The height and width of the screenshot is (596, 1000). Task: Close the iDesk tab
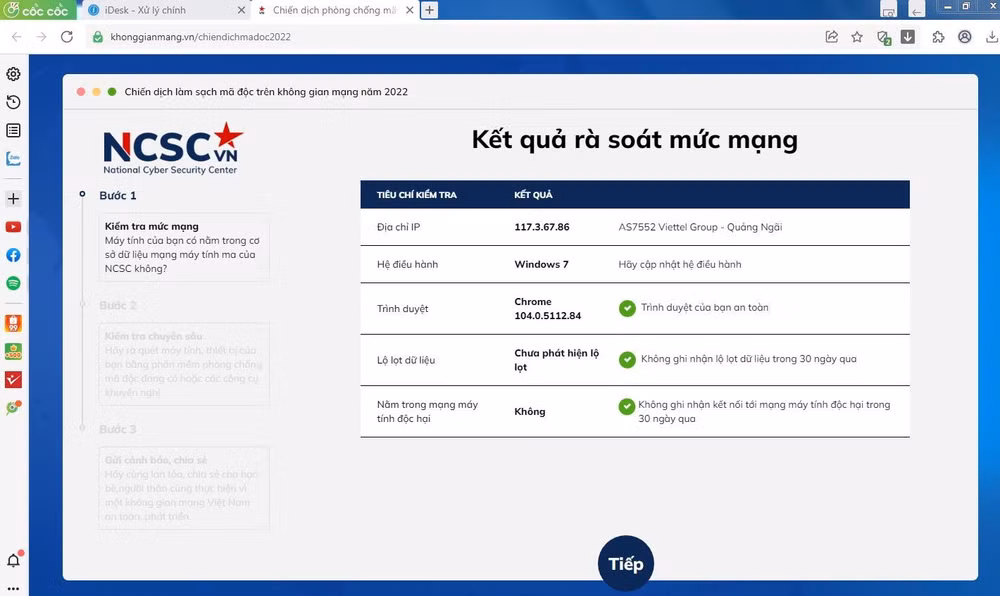coord(241,10)
